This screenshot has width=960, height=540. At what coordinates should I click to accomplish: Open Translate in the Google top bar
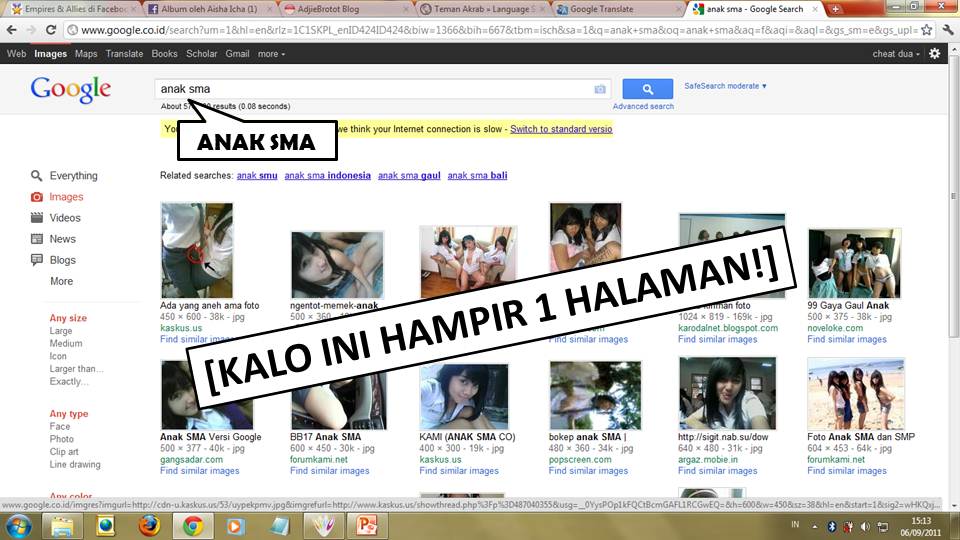(124, 54)
